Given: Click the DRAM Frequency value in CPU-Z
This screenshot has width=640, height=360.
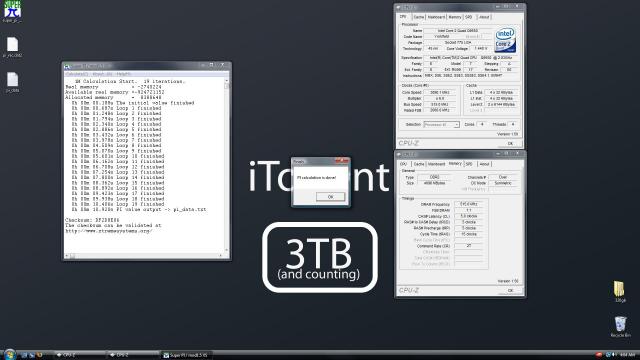Looking at the screenshot, I should [x=469, y=204].
